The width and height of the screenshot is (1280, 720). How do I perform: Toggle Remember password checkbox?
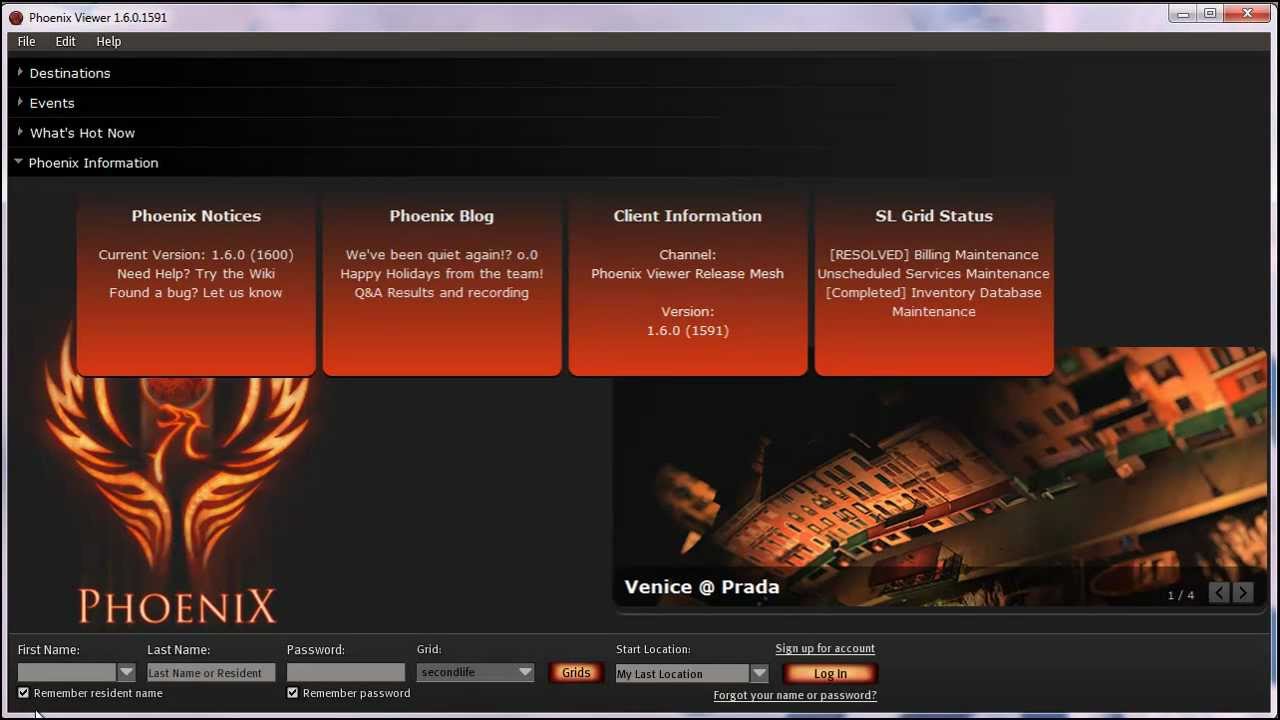click(292, 692)
